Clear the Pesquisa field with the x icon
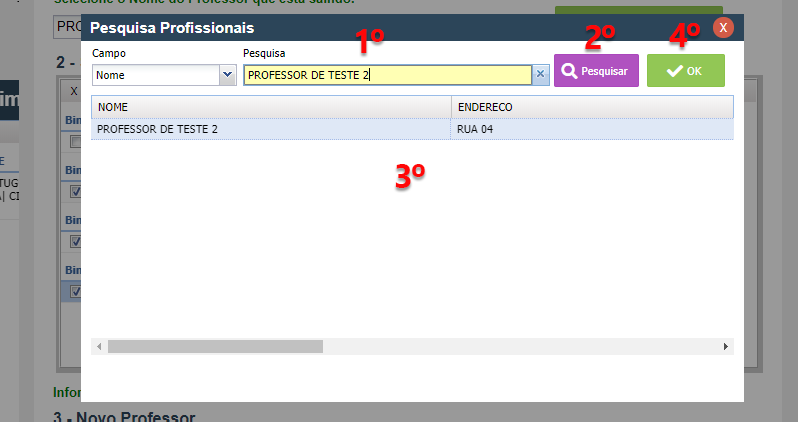The width and height of the screenshot is (800, 422). click(540, 75)
